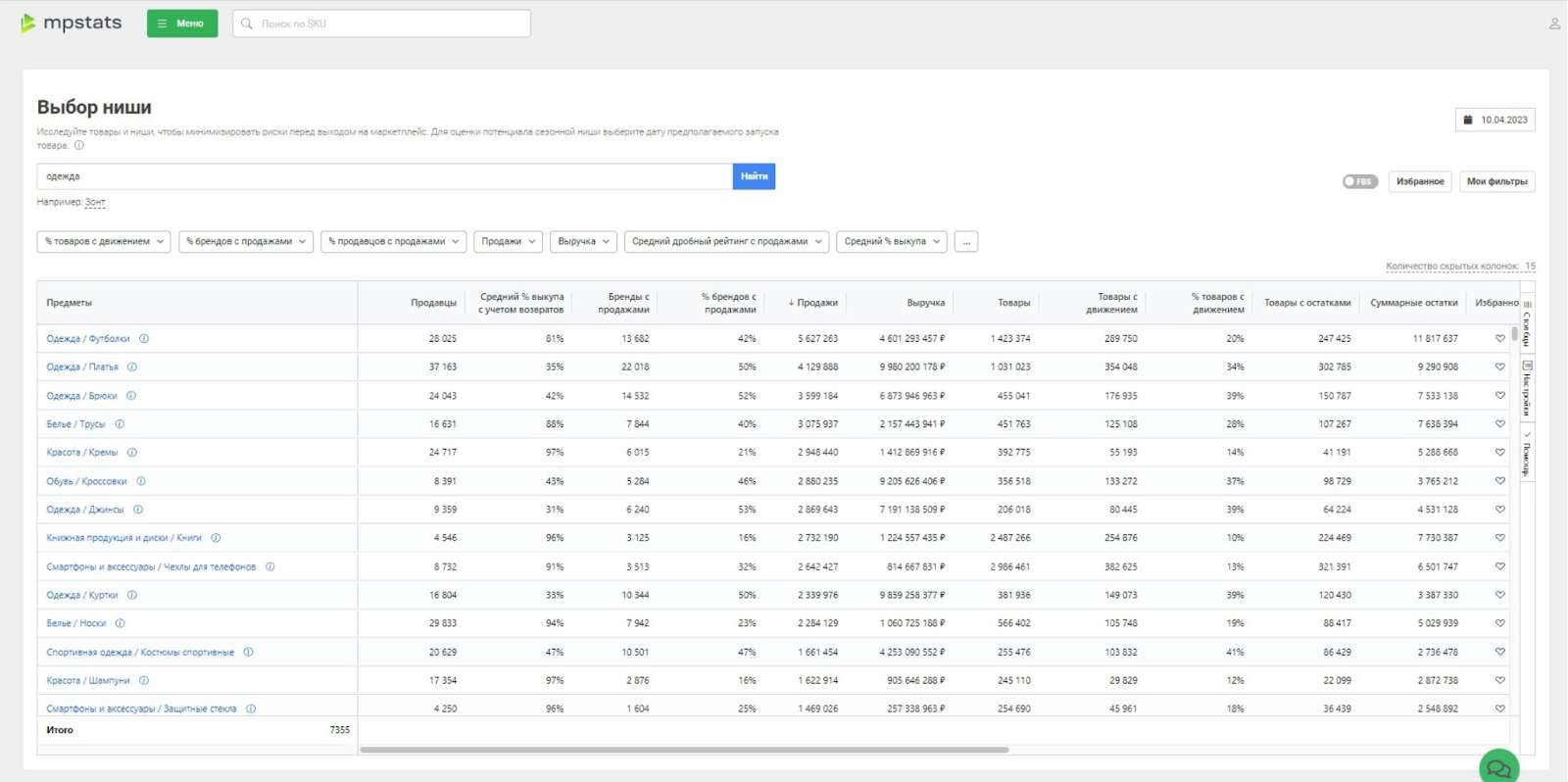1568x782 pixels.
Task: Click info icon next to Обувь / Кроссовки
Action: [141, 481]
